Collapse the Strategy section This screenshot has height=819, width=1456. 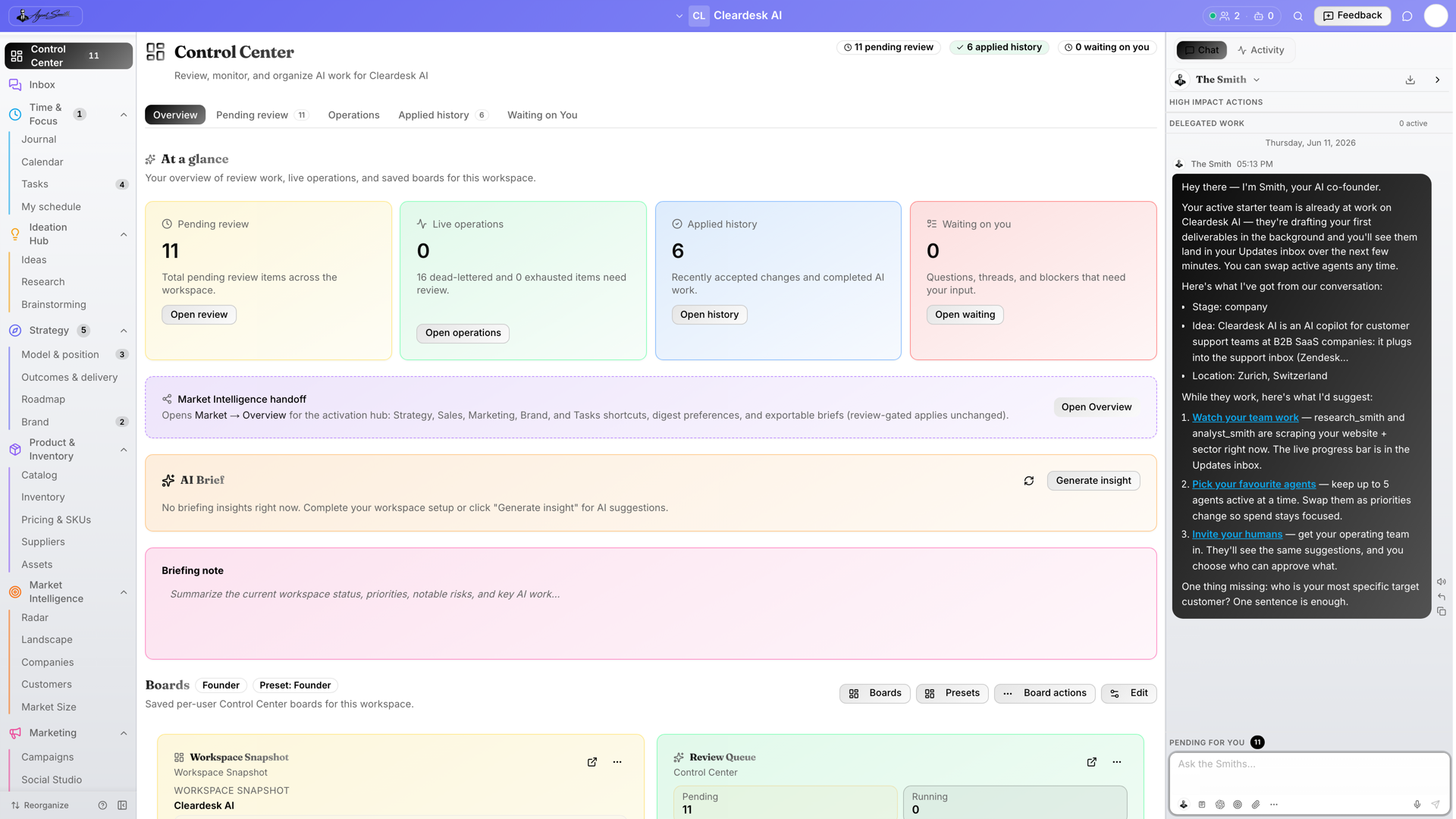[124, 331]
